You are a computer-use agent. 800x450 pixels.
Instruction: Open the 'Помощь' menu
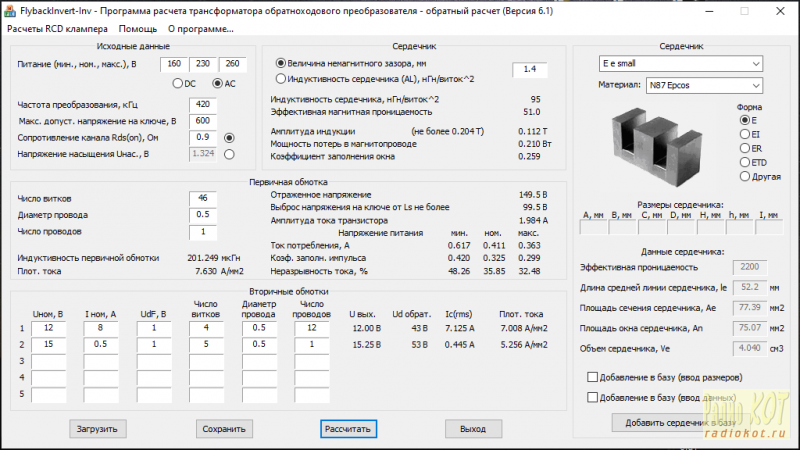tap(138, 29)
